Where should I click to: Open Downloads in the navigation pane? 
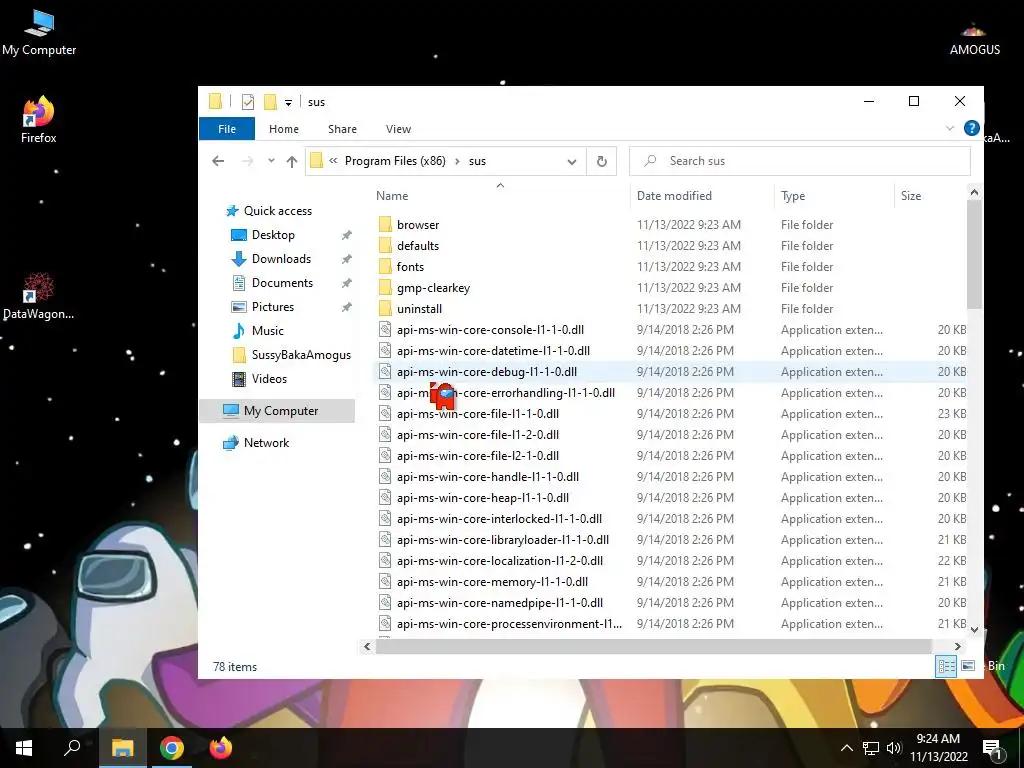281,259
